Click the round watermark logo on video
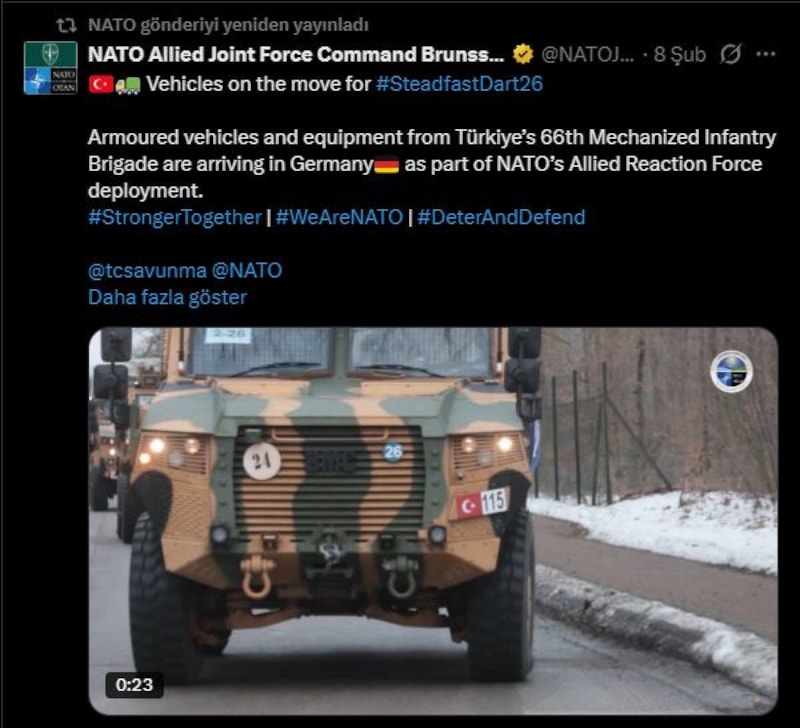Viewport: 800px width, 728px height. pos(732,372)
